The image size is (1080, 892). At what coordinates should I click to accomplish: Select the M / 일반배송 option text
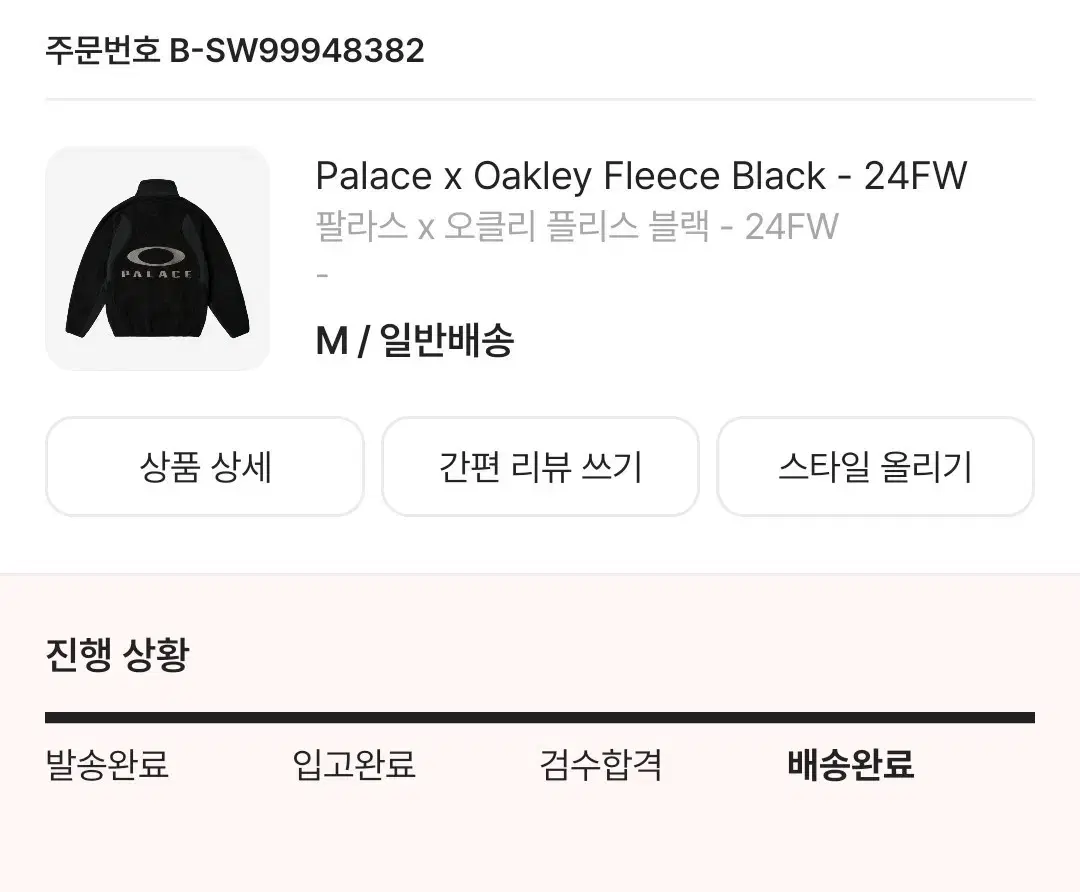[x=416, y=341]
